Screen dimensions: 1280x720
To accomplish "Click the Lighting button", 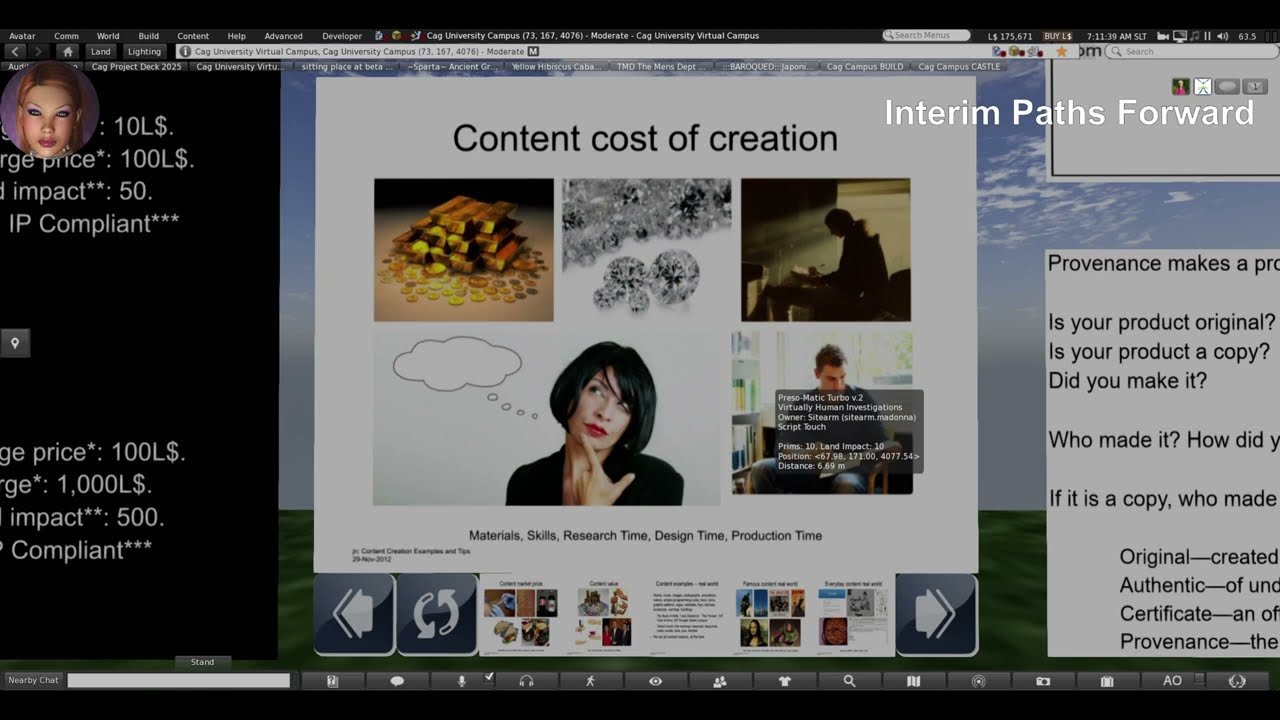I will [144, 51].
